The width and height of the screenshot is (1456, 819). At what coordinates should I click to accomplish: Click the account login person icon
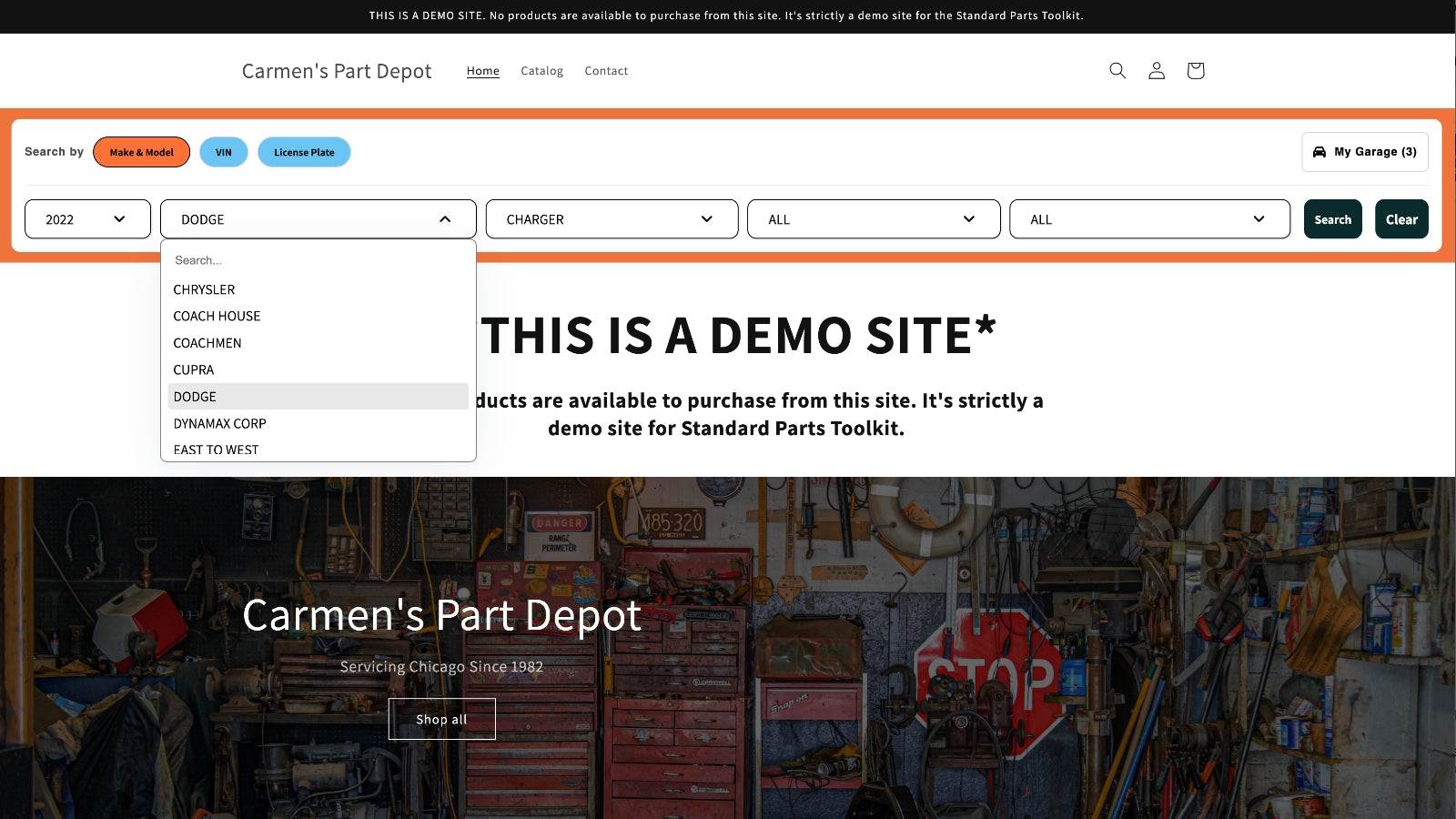coord(1157,71)
